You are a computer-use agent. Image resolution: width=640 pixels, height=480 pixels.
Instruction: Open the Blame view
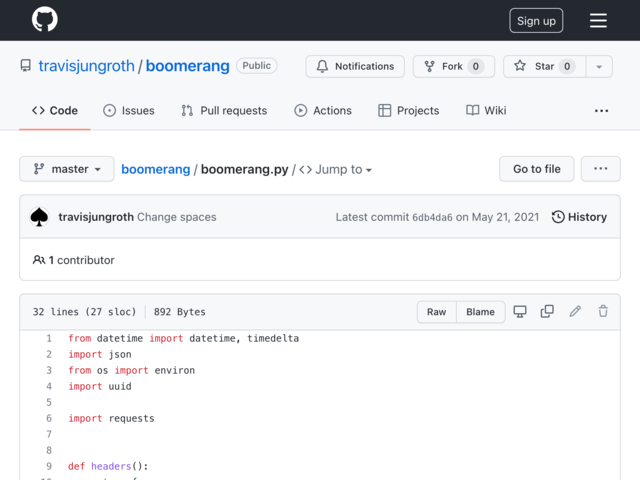pyautogui.click(x=480, y=312)
